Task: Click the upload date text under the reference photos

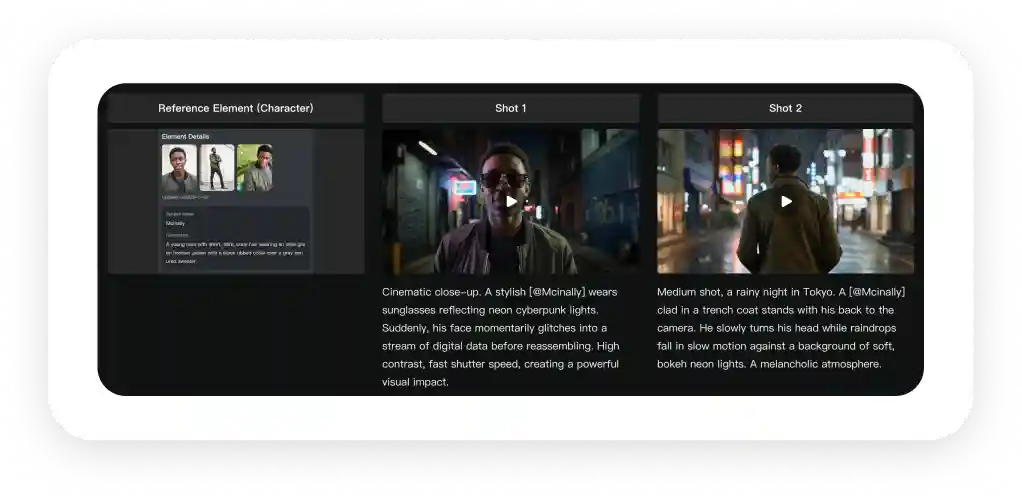Action: 185,197
